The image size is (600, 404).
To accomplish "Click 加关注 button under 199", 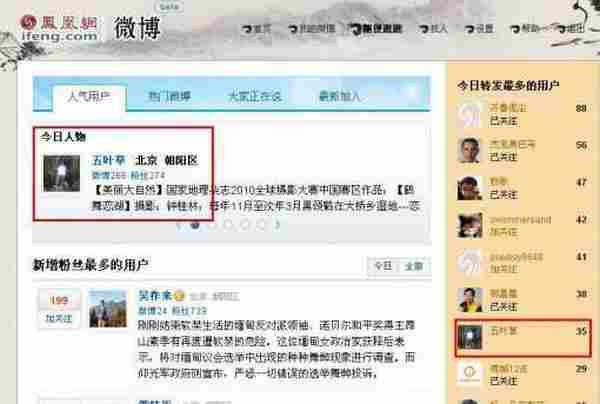I will pos(59,318).
